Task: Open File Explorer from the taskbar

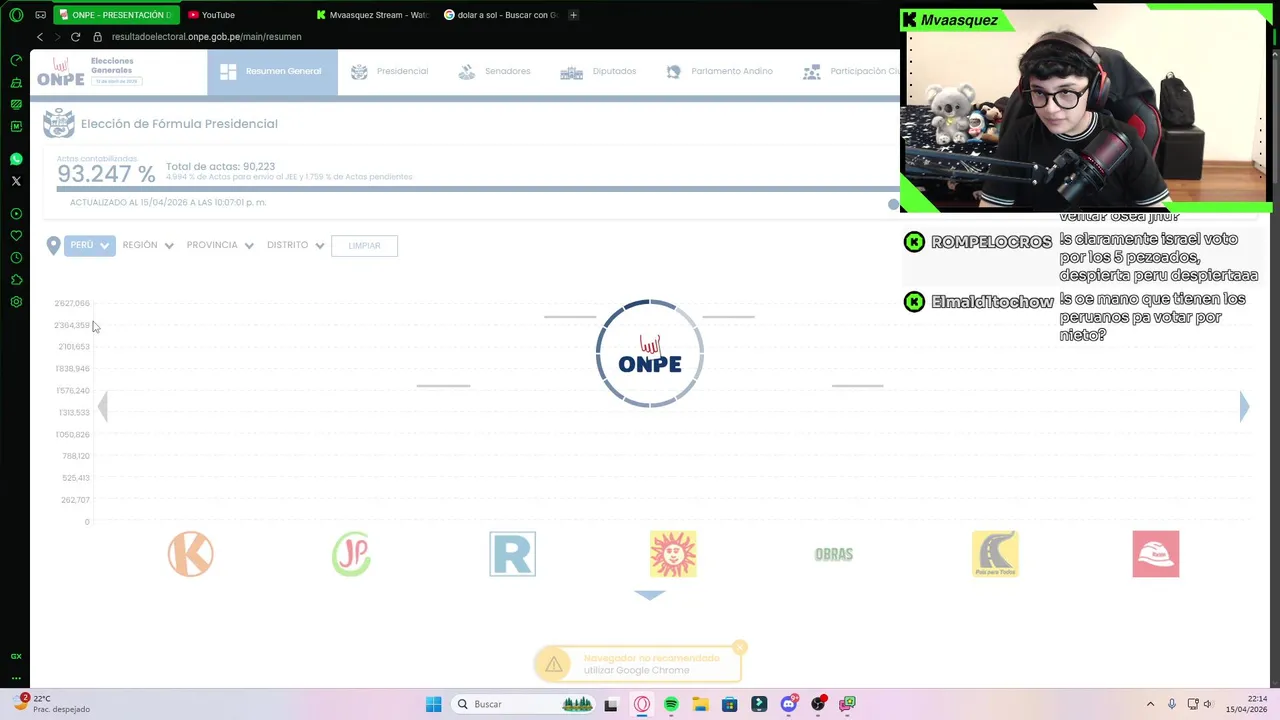Action: 700,704
